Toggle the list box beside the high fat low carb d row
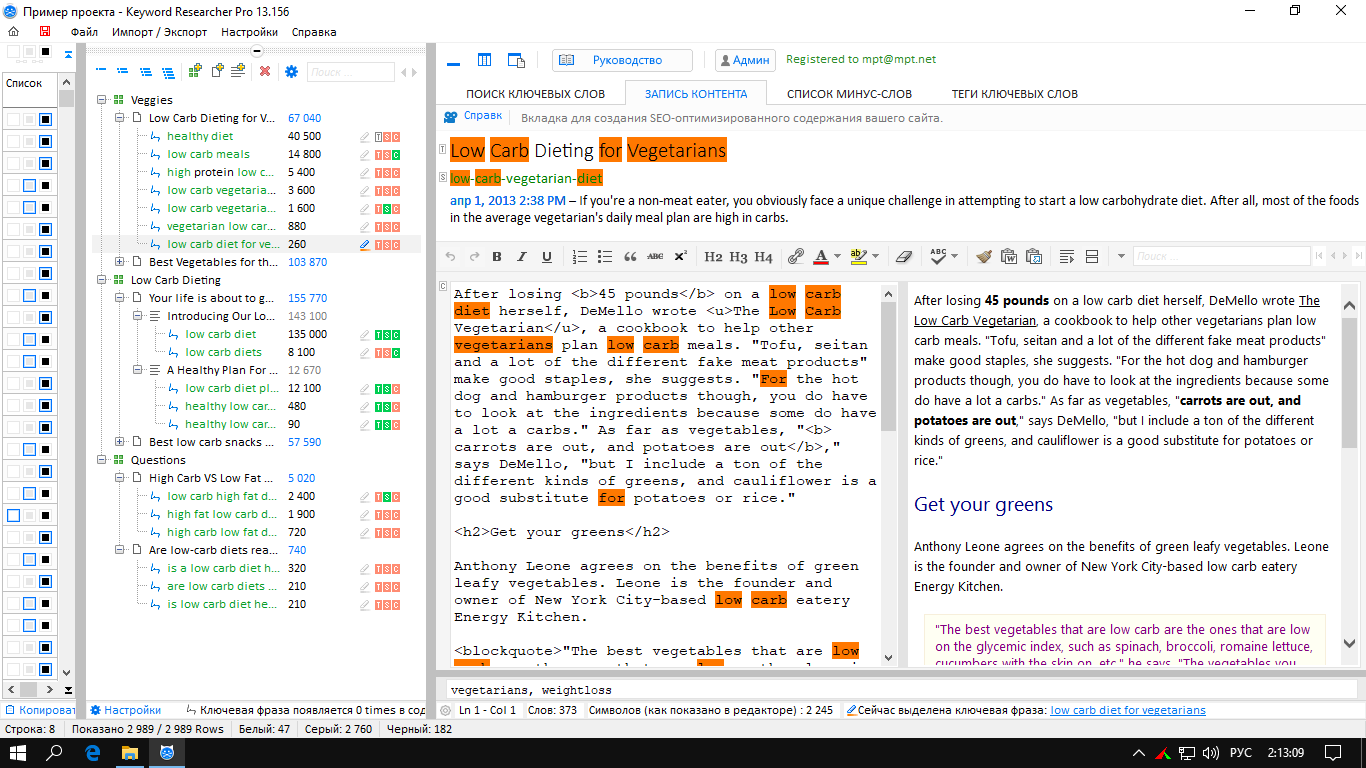 tap(13, 515)
